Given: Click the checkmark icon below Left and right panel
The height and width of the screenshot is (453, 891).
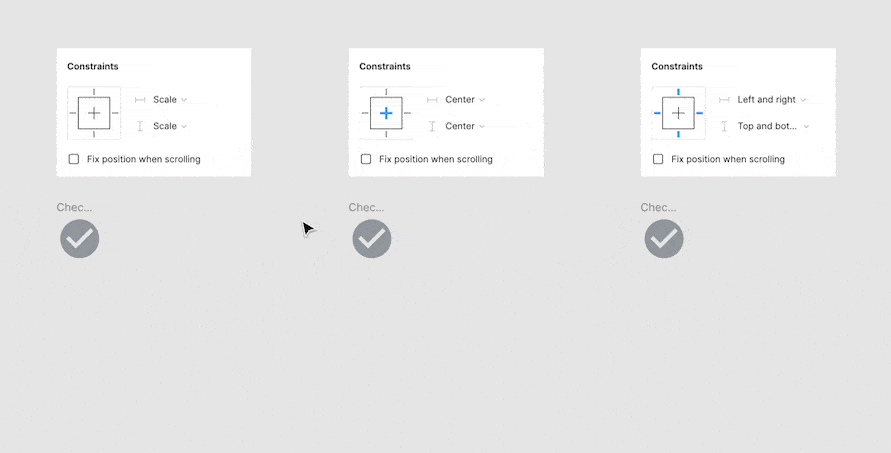Looking at the screenshot, I should coord(664,239).
